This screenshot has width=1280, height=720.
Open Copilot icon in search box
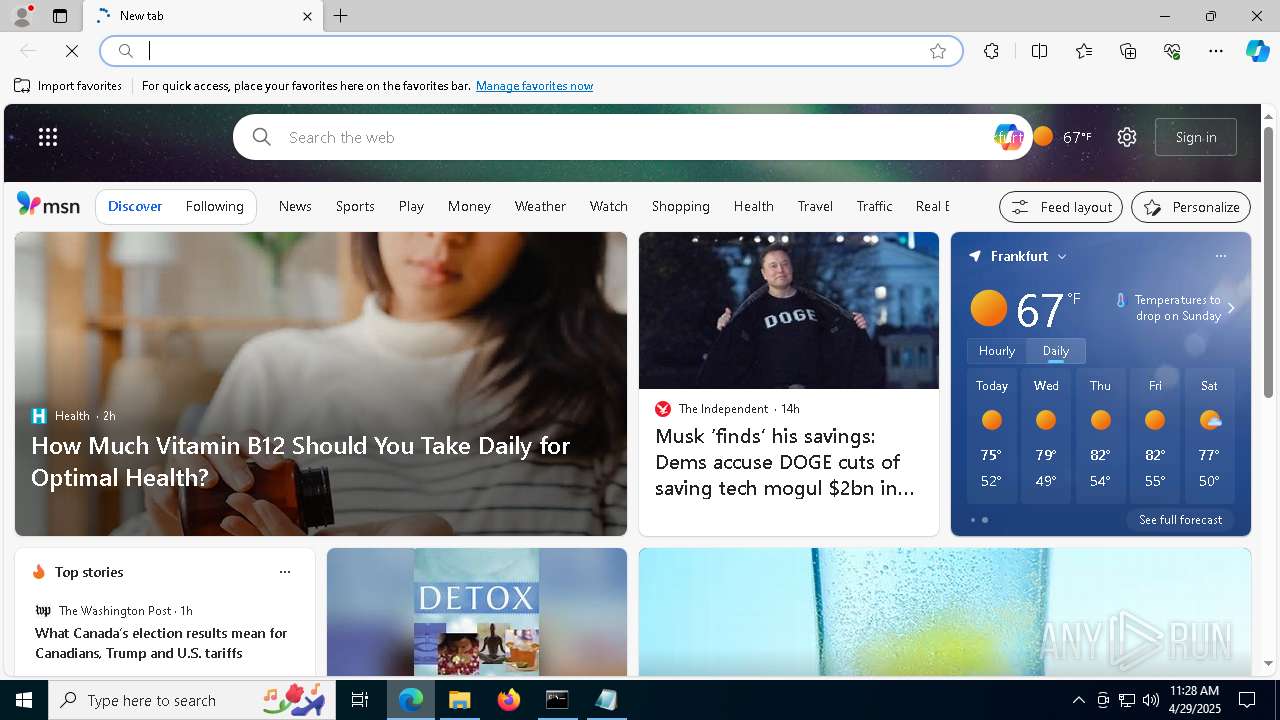[1008, 137]
